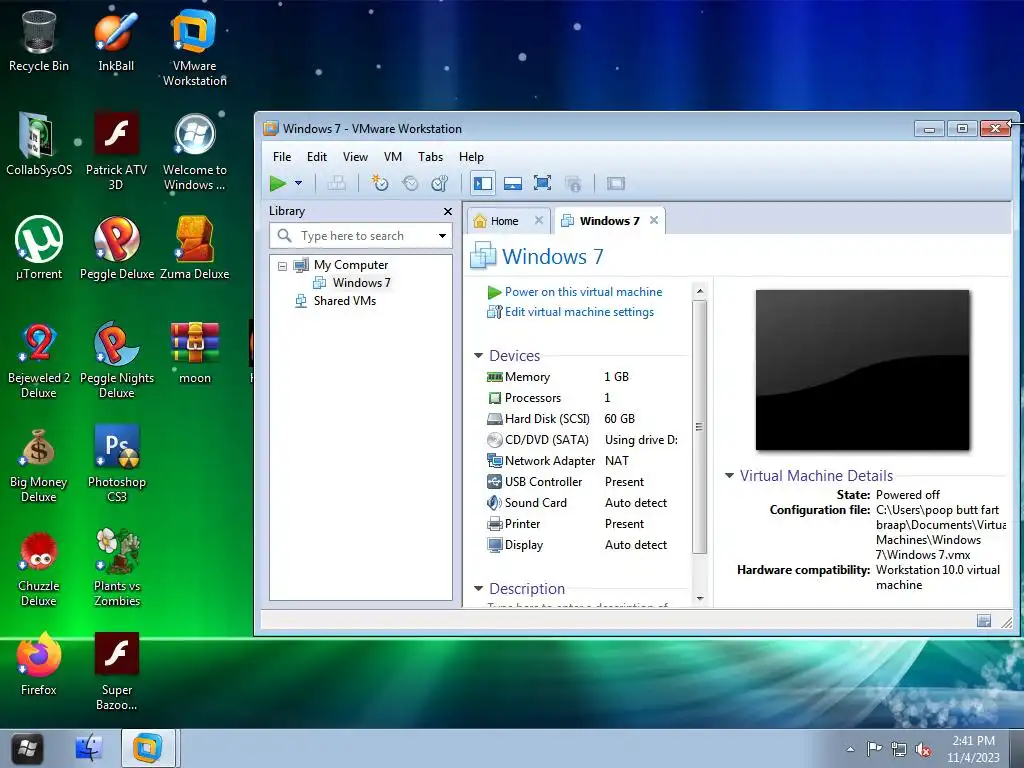The image size is (1024, 768).
Task: Click the scroll down arrow in devices pane
Action: (699, 598)
